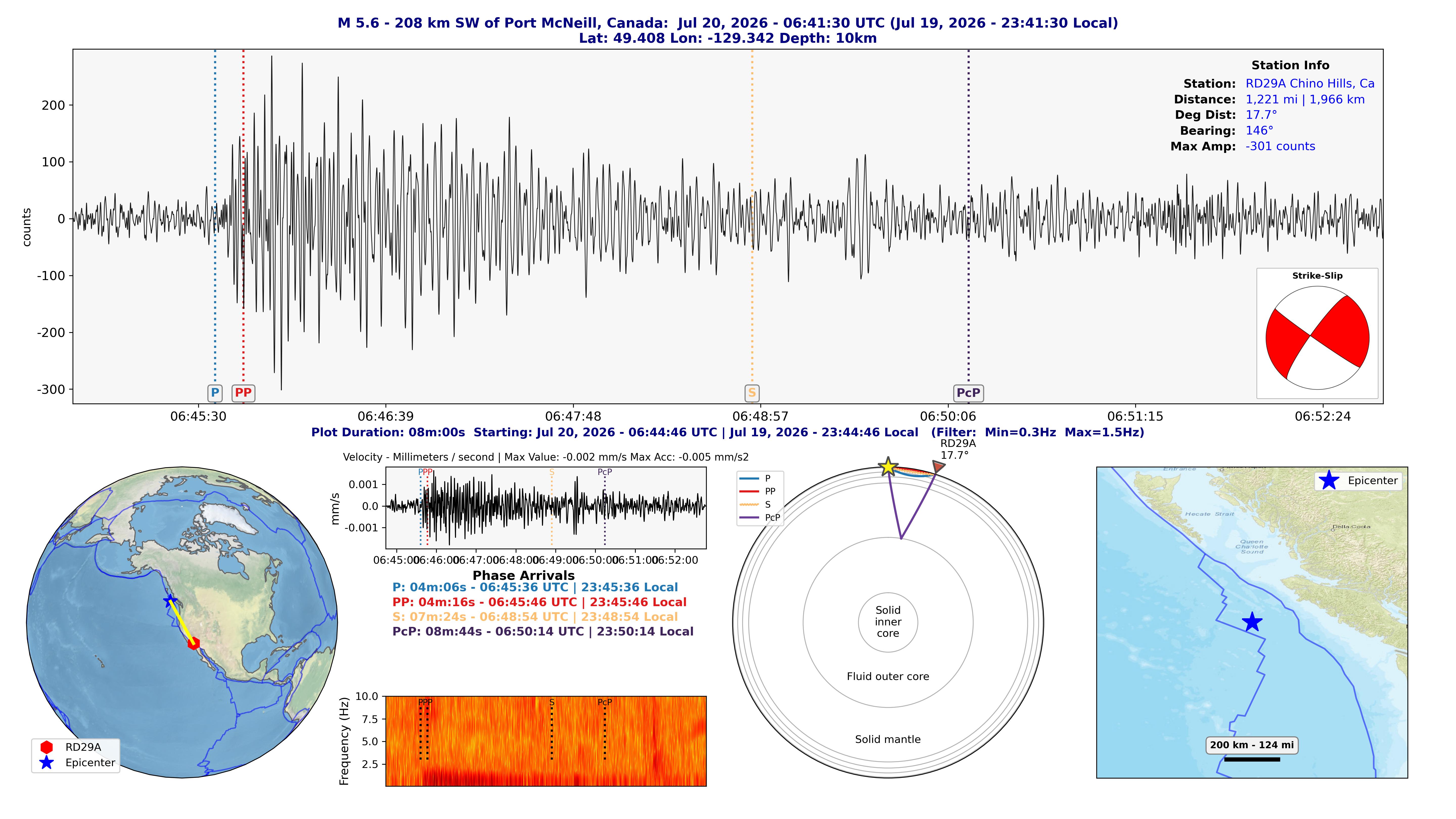The height and width of the screenshot is (819, 1456).
Task: Click the black scale bar on the regional map
Action: pos(1252,759)
